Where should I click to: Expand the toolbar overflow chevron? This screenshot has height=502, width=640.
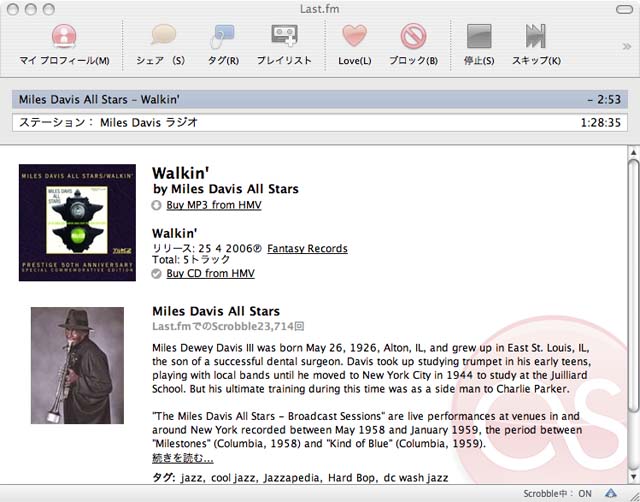627,47
